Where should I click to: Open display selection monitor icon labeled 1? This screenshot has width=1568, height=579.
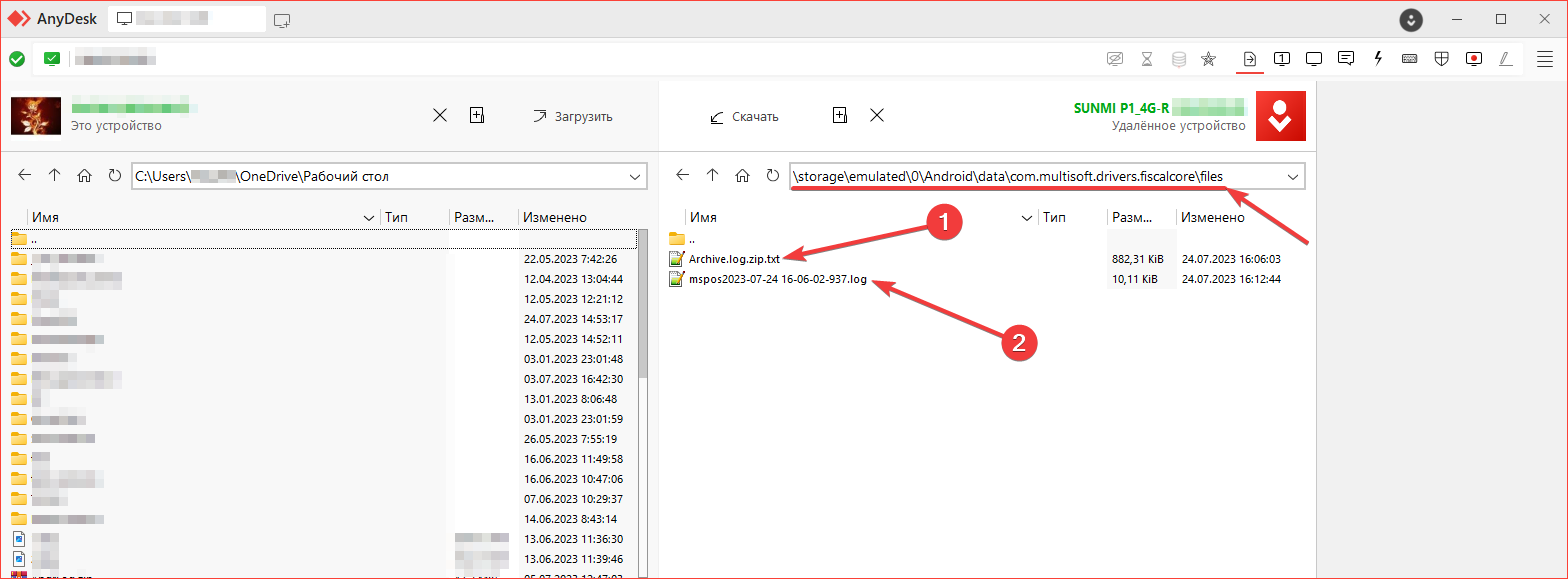(x=1281, y=59)
